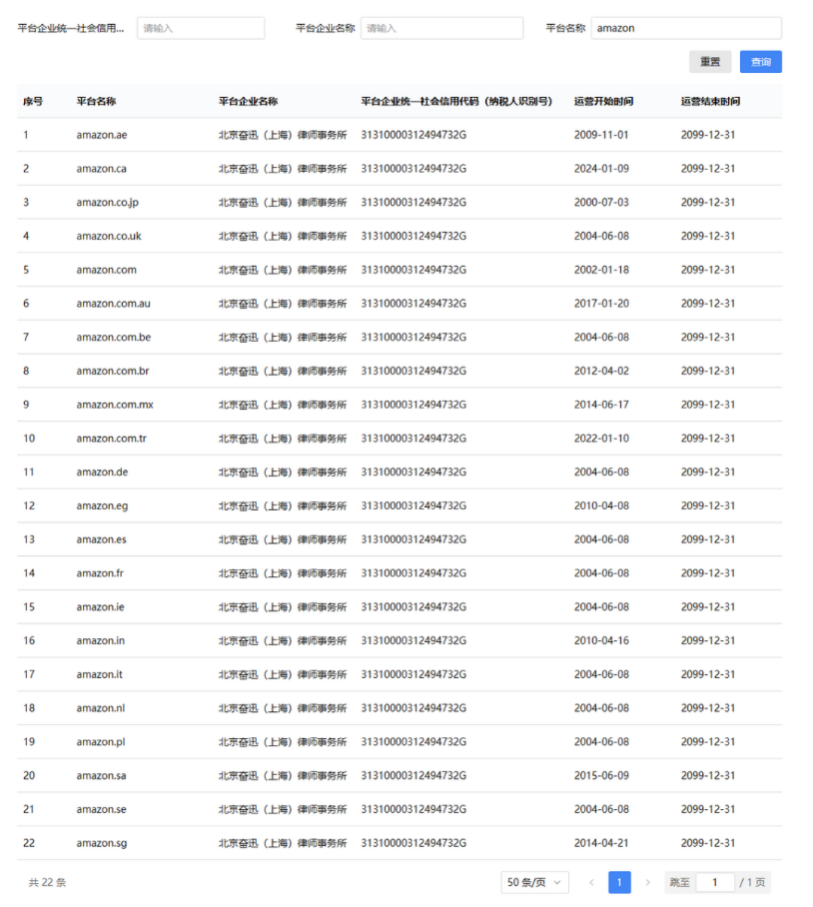Click start date 2022-01-10
The image size is (813, 907).
tap(601, 438)
